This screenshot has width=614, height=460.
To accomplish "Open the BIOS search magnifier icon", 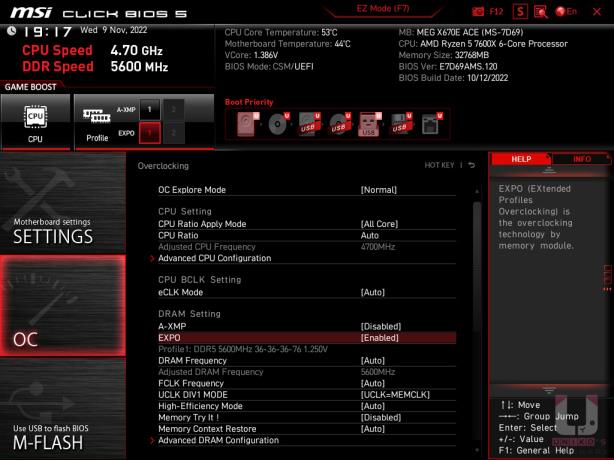I will point(541,12).
